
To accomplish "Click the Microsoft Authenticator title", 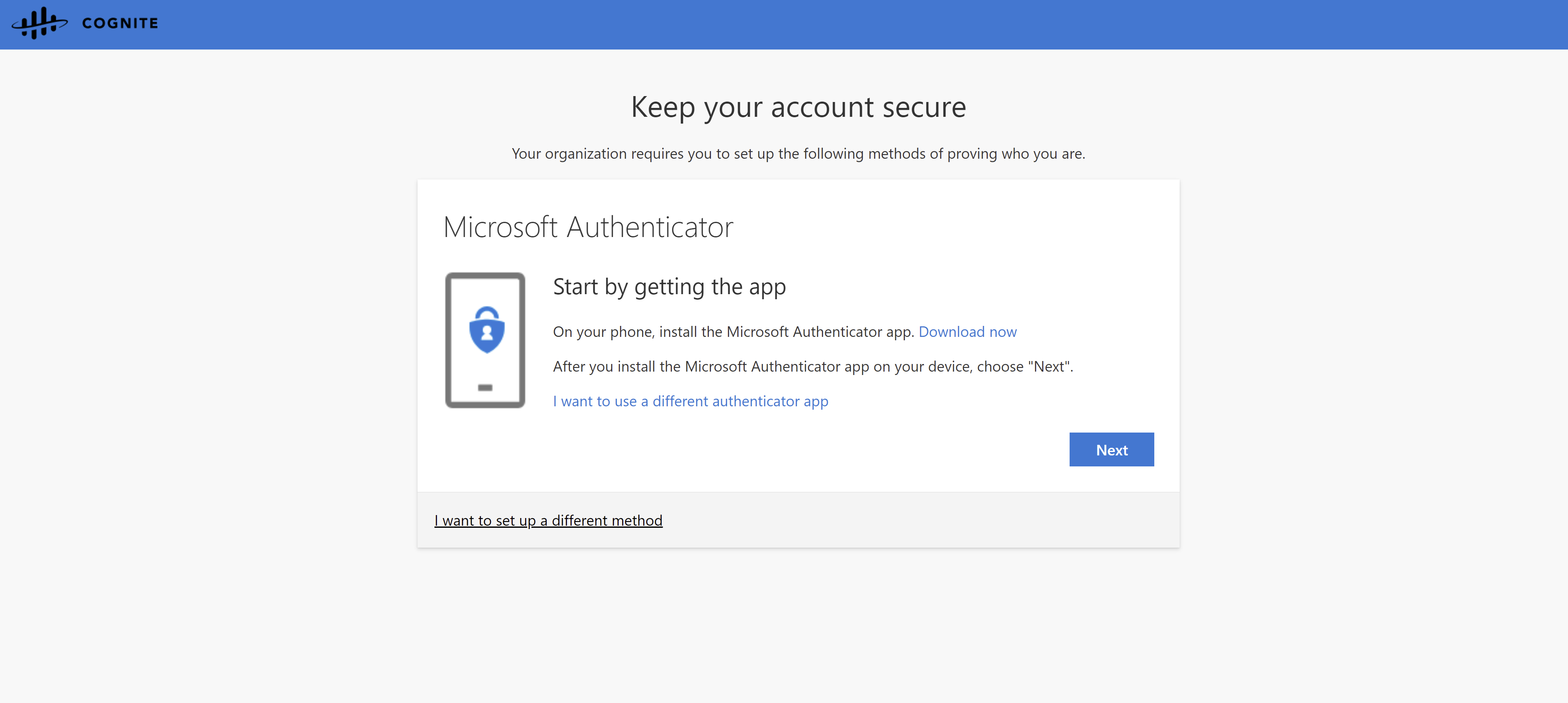I will 588,227.
